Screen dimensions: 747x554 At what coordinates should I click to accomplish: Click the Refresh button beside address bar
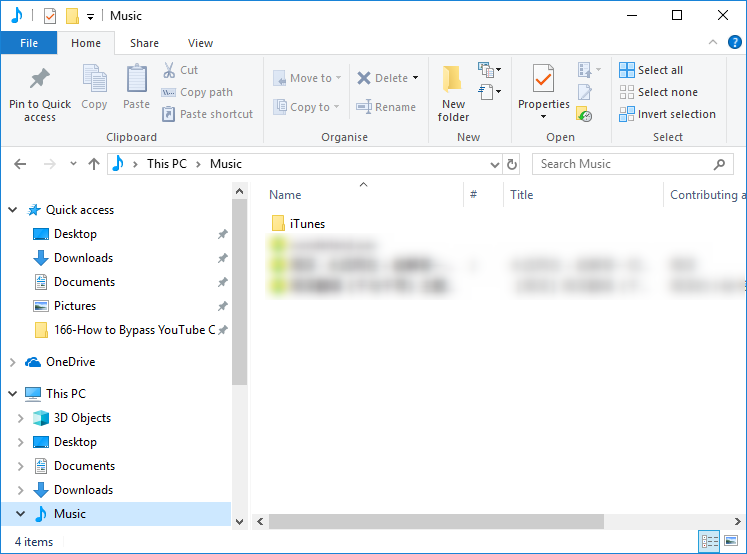513,164
